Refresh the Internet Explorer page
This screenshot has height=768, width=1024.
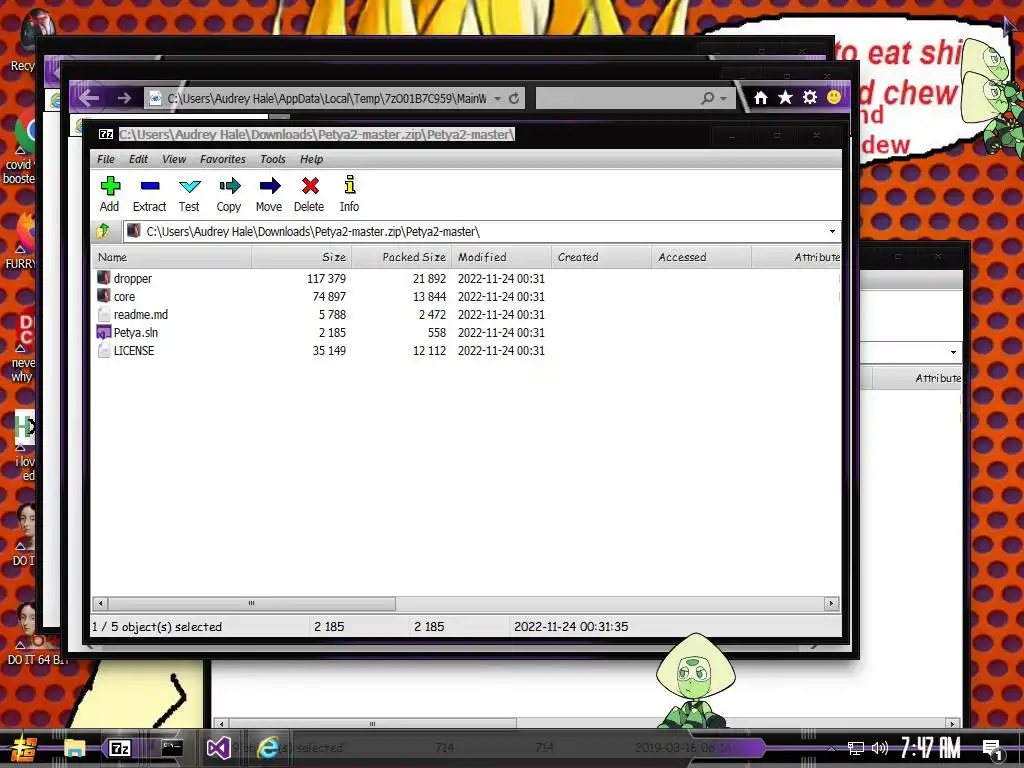[x=514, y=98]
